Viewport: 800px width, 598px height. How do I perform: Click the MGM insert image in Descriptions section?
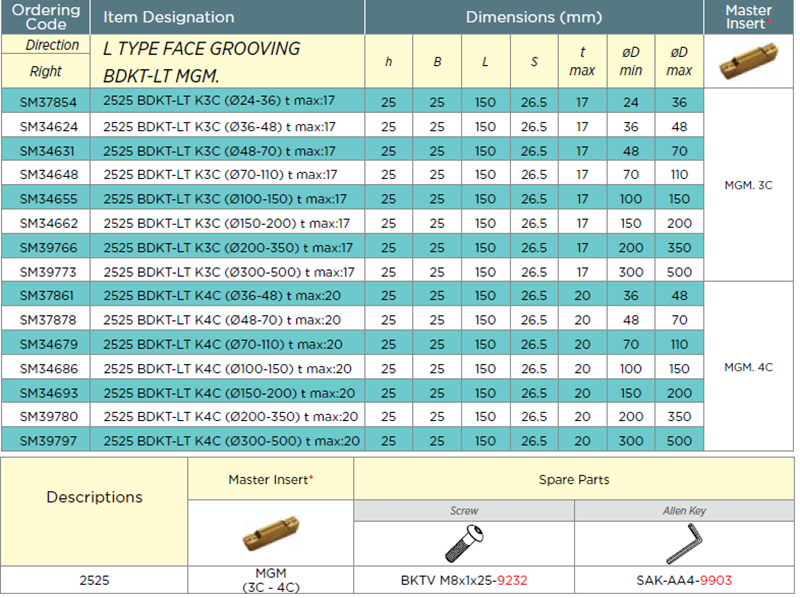pyautogui.click(x=270, y=533)
